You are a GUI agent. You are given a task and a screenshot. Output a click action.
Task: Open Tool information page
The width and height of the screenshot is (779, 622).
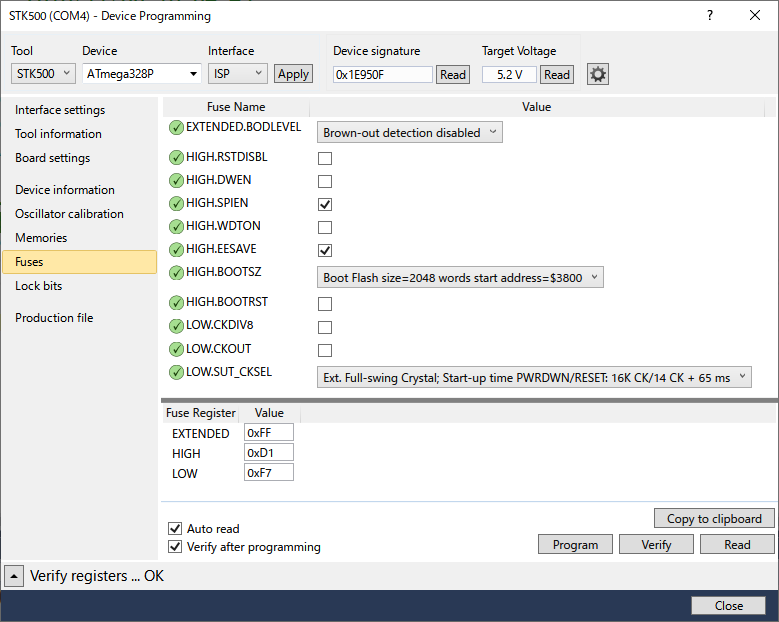[x=58, y=134]
